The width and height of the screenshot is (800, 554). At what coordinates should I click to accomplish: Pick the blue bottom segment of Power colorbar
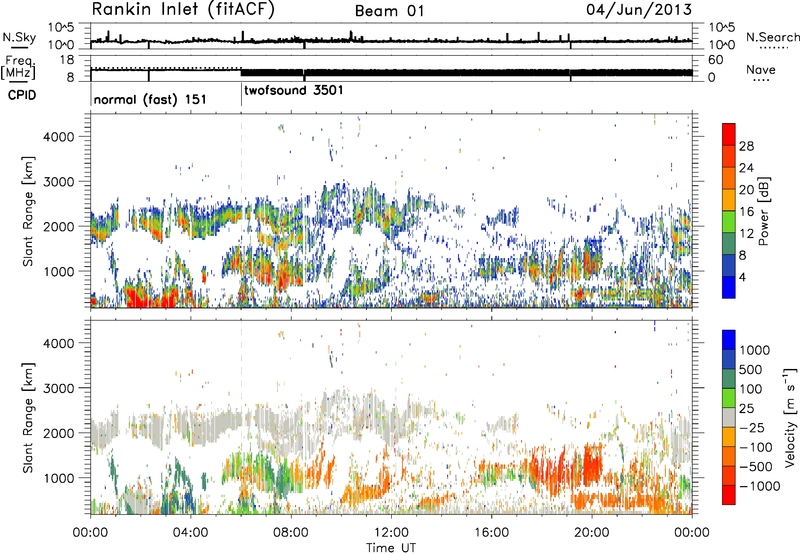(729, 287)
